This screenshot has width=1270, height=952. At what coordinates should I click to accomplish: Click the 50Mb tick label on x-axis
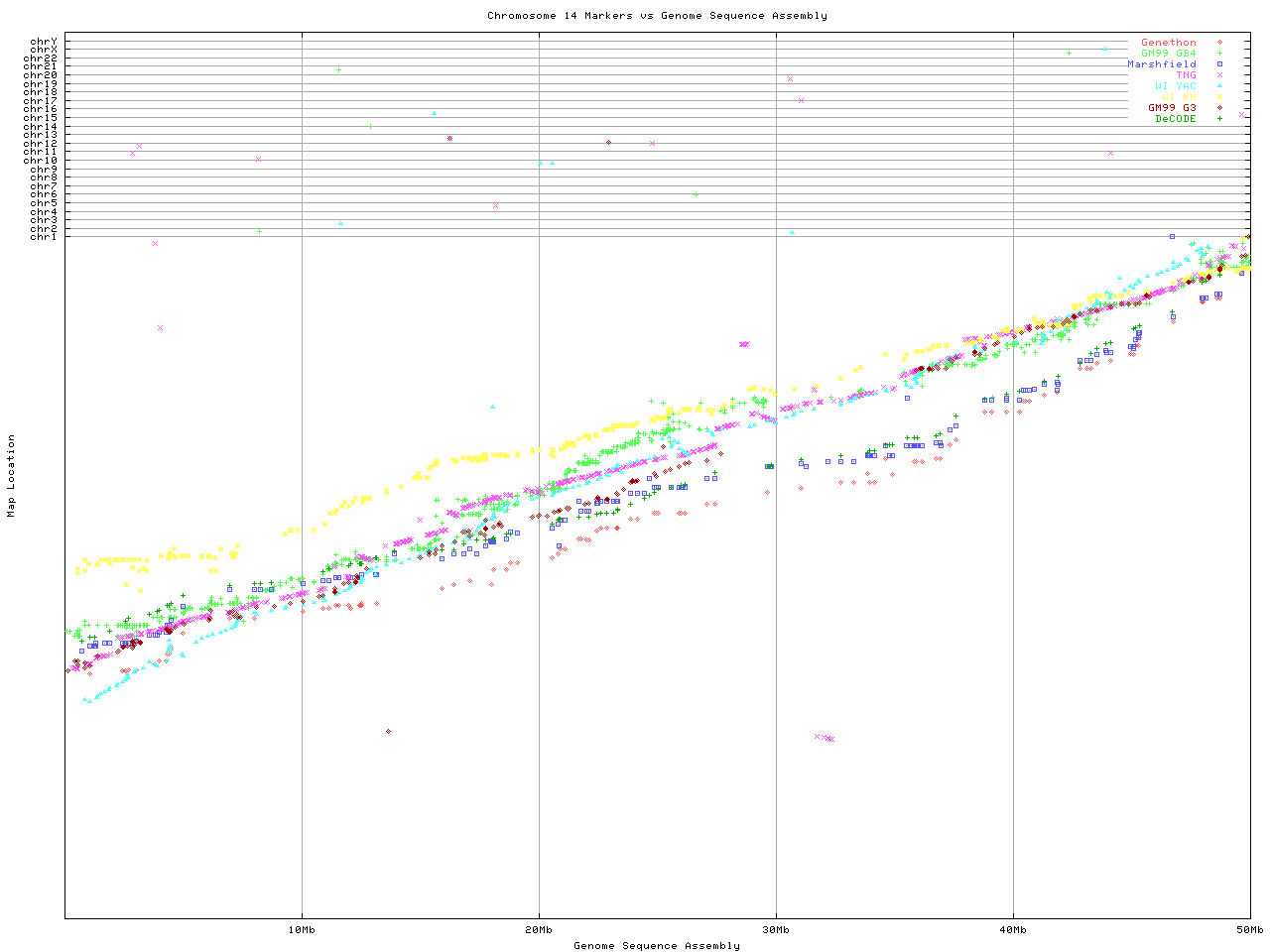click(x=1249, y=929)
